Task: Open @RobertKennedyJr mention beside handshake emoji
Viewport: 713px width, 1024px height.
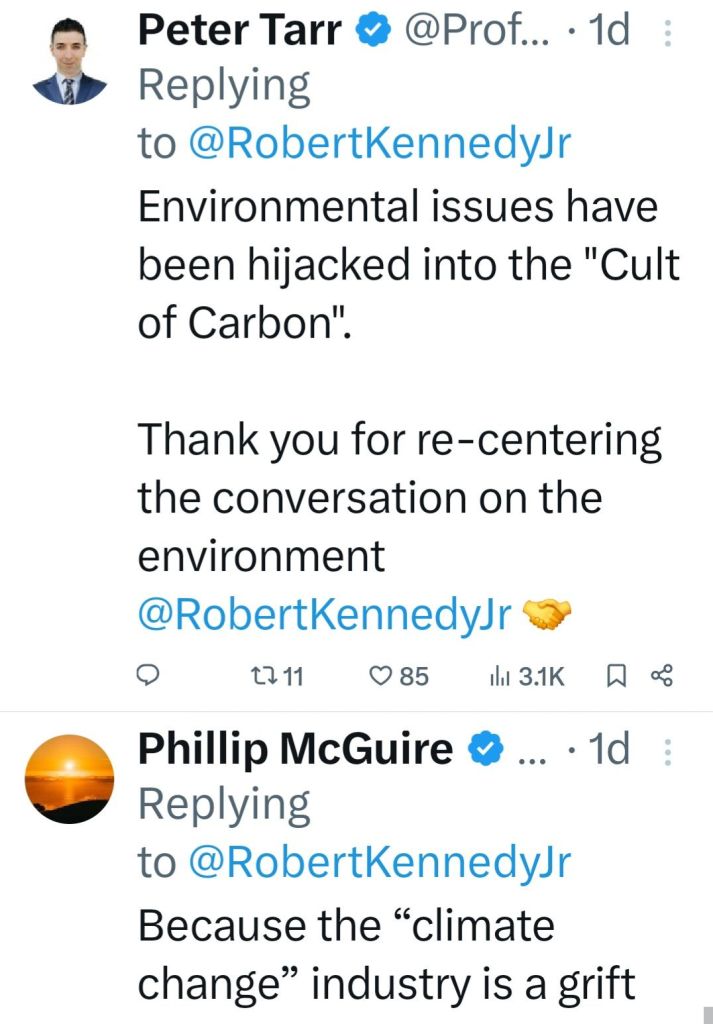Action: (324, 614)
